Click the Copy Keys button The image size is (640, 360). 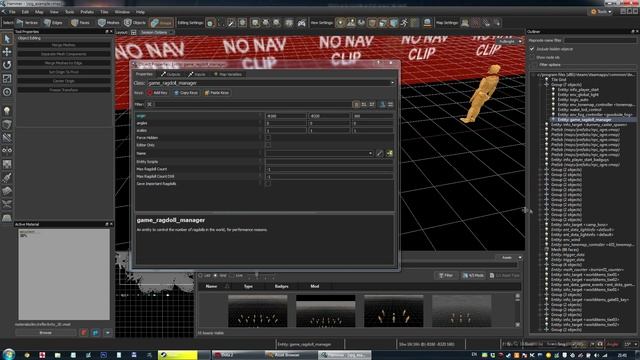186,93
